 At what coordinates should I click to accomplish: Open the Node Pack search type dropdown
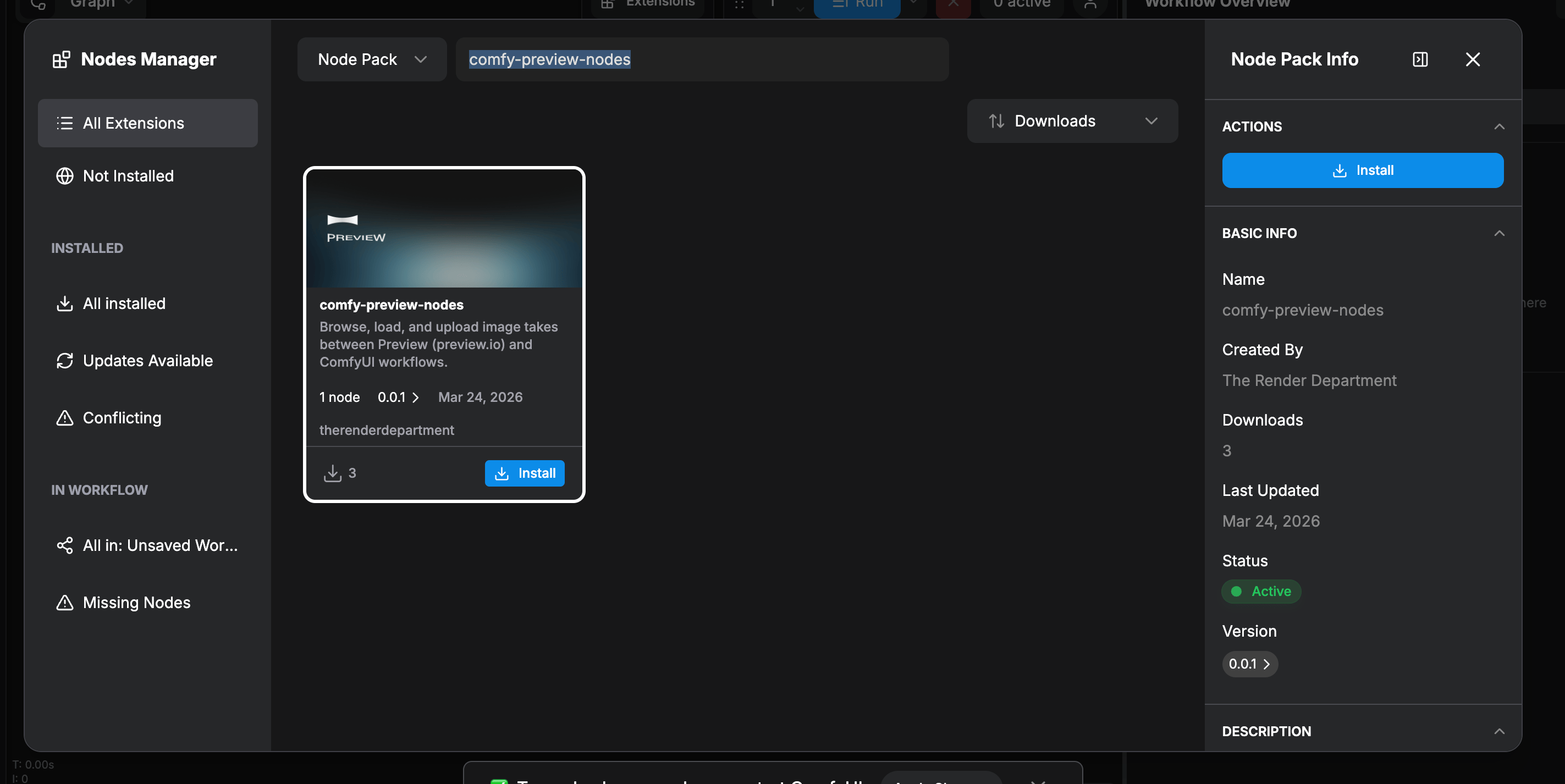(372, 59)
